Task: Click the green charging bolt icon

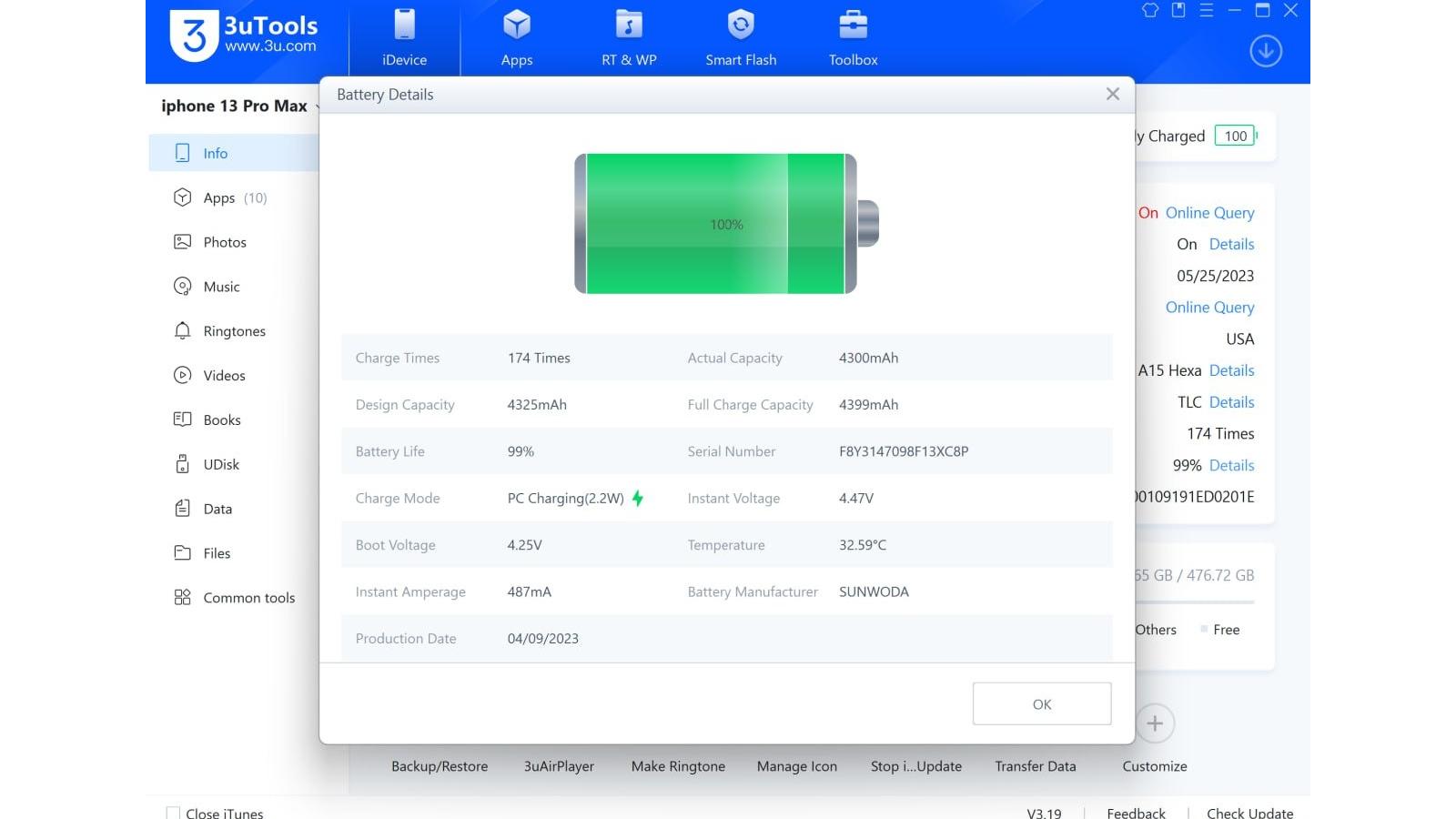Action: (638, 498)
